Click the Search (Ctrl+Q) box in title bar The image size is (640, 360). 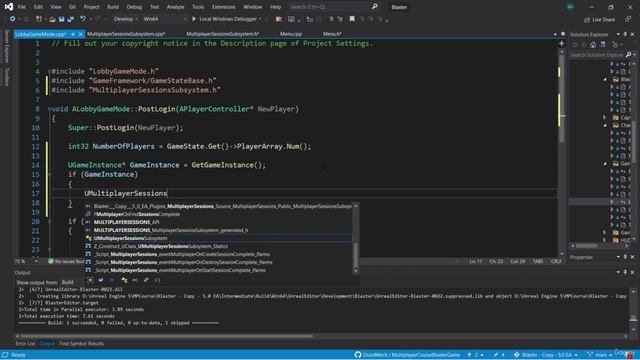coord(329,7)
